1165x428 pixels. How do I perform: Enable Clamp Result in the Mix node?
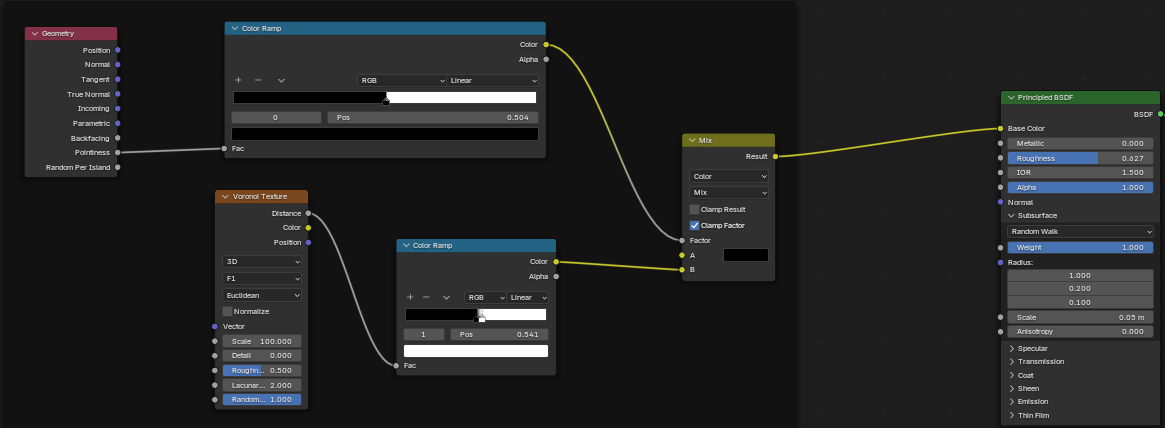[695, 210]
